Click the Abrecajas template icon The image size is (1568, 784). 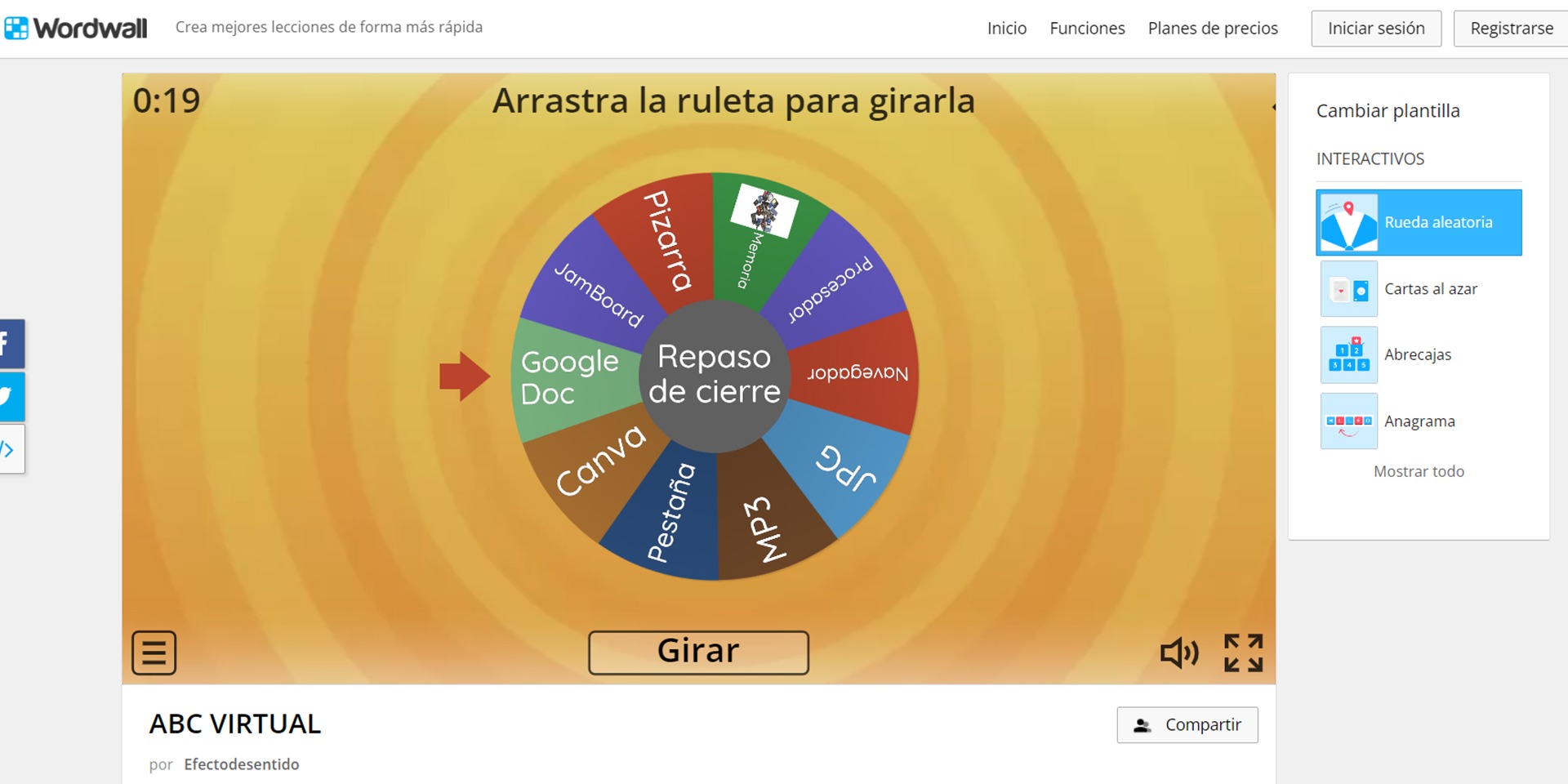point(1349,355)
